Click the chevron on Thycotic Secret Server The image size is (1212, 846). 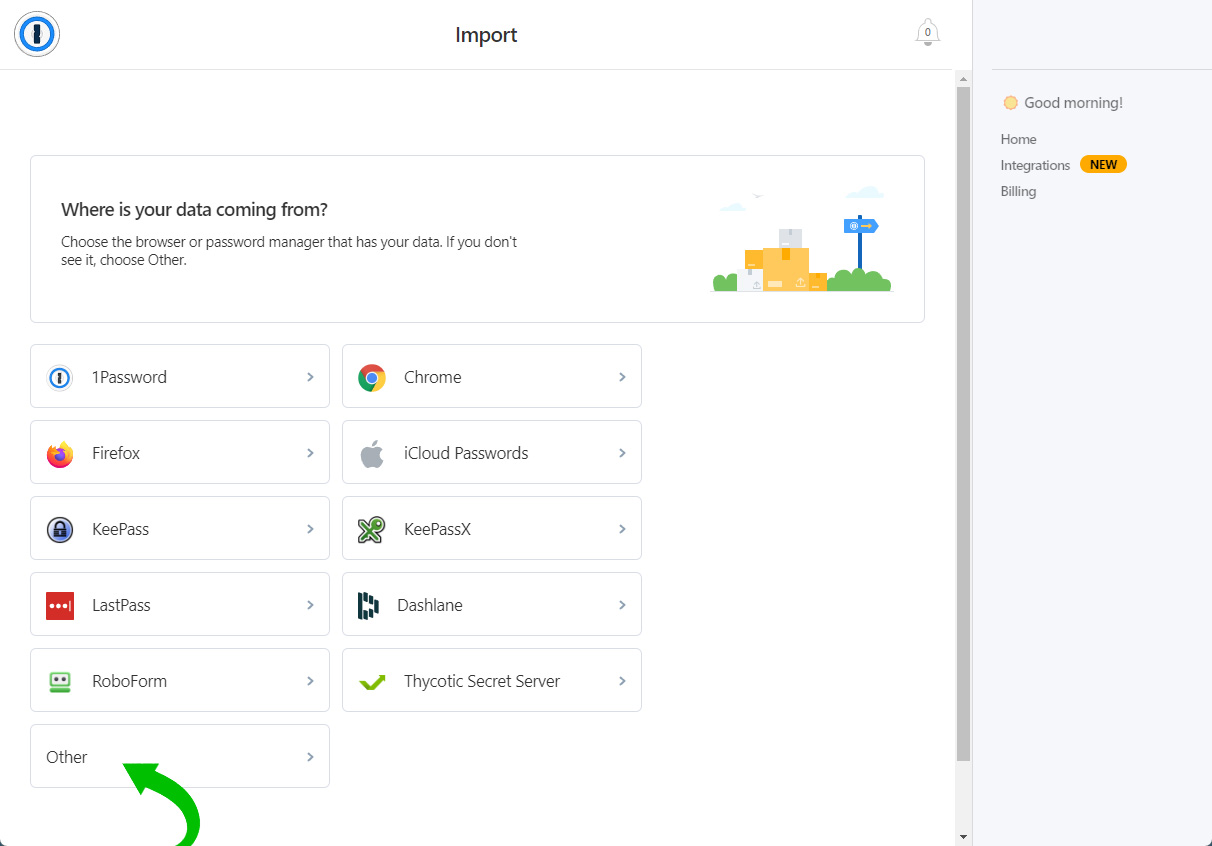click(622, 681)
